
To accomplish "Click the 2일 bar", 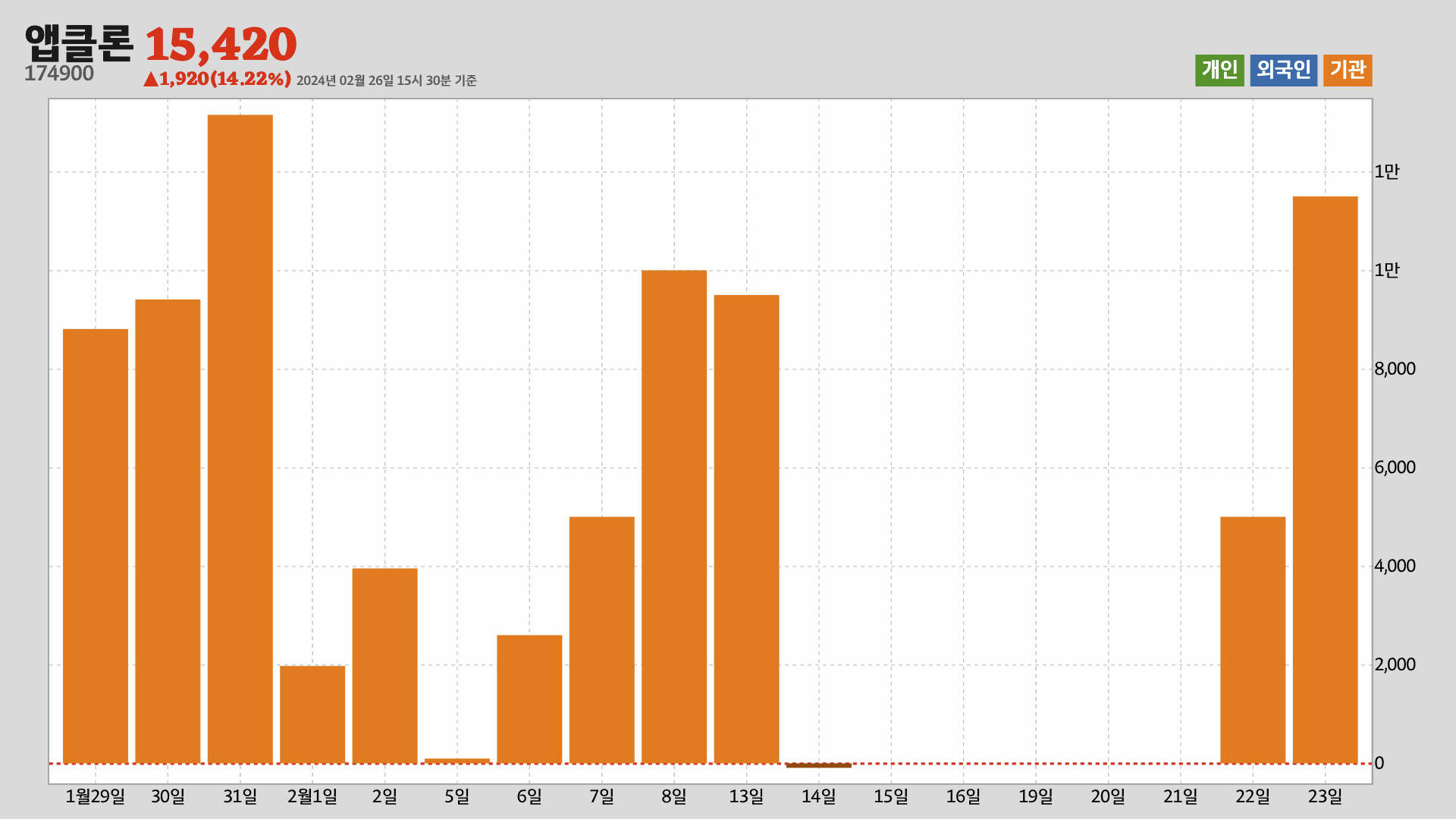I will 384,666.
